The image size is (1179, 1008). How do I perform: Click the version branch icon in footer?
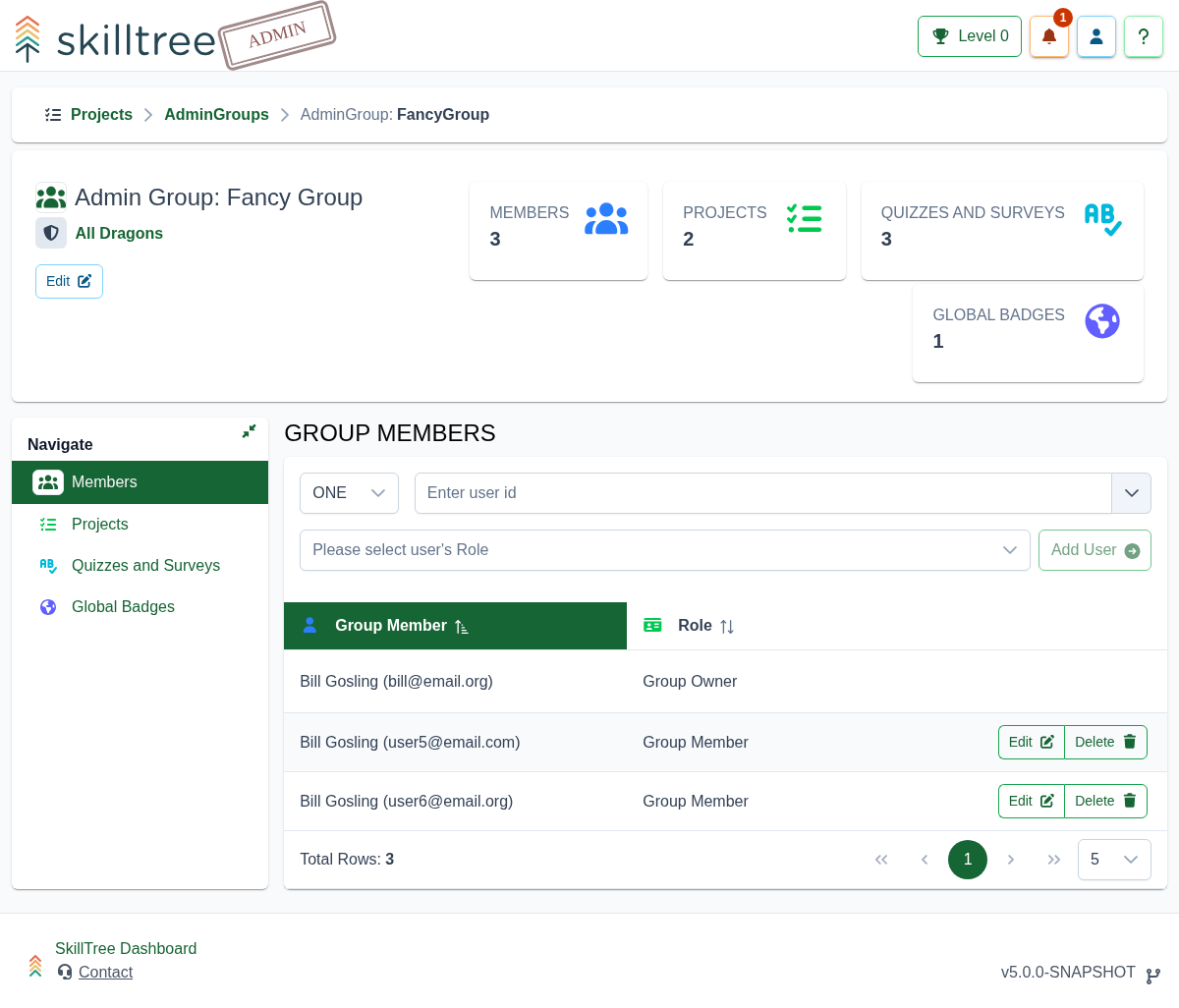coord(1153,975)
